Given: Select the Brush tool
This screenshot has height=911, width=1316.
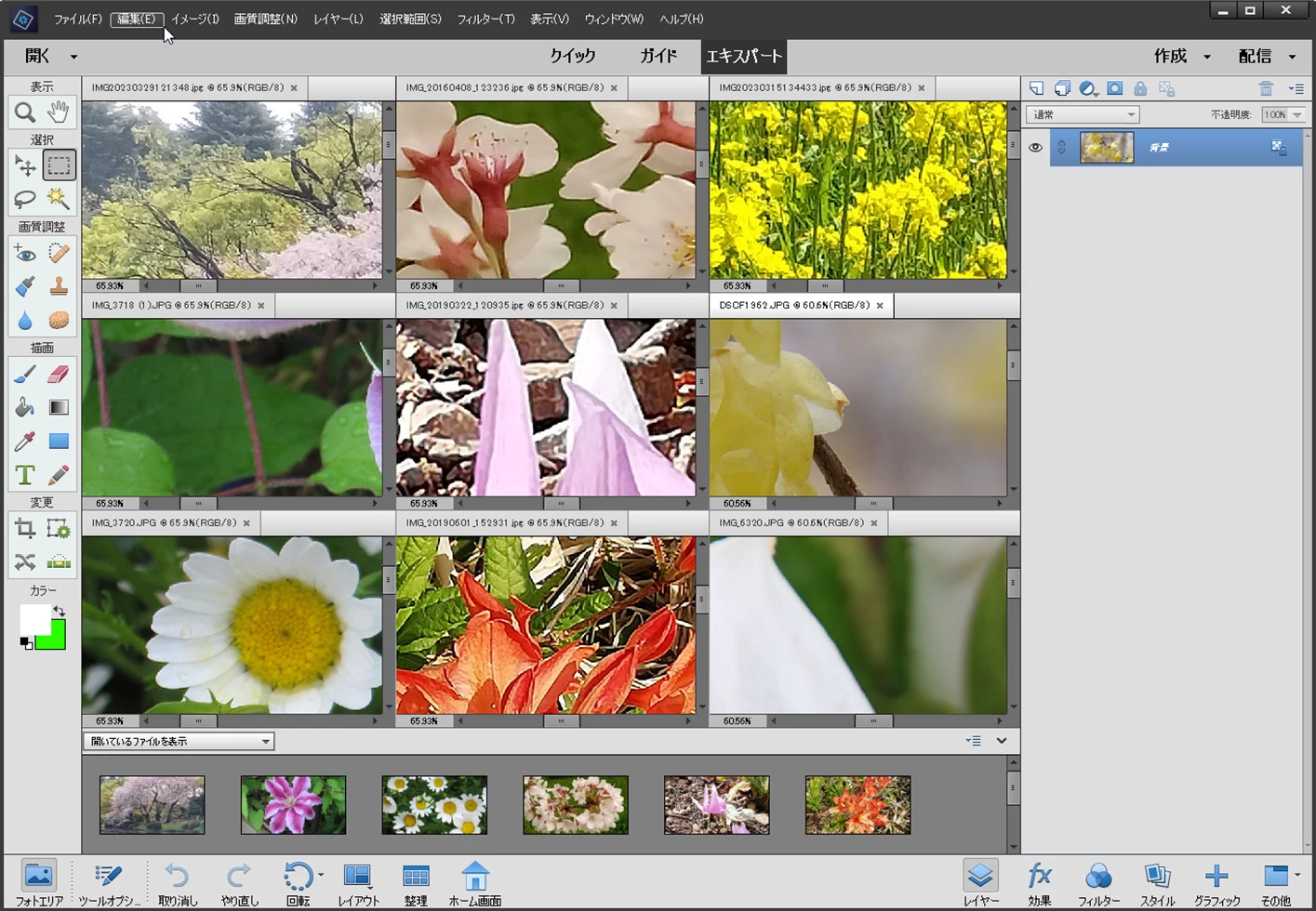Looking at the screenshot, I should point(25,374).
